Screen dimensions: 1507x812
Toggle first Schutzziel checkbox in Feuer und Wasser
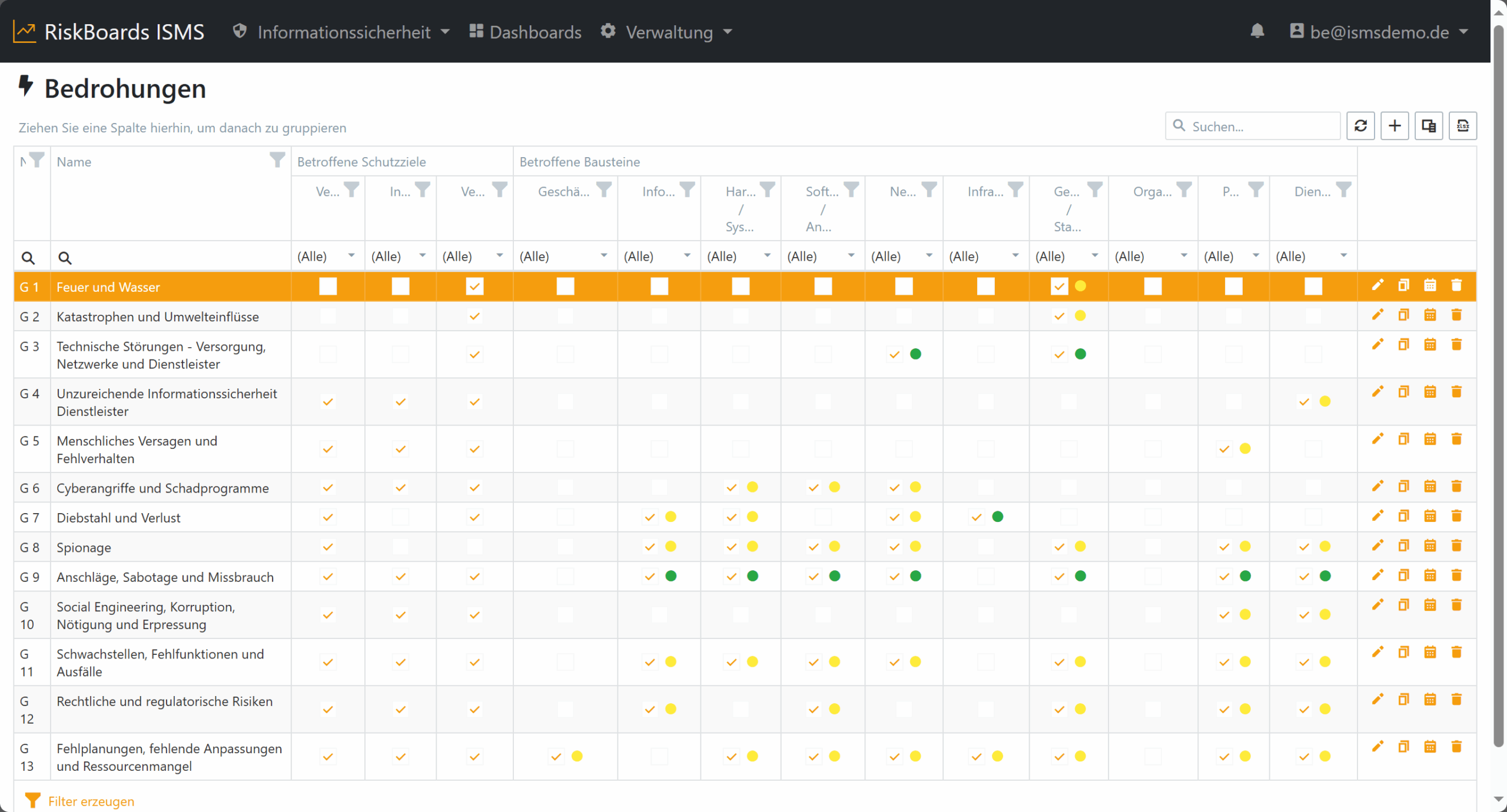point(328,287)
